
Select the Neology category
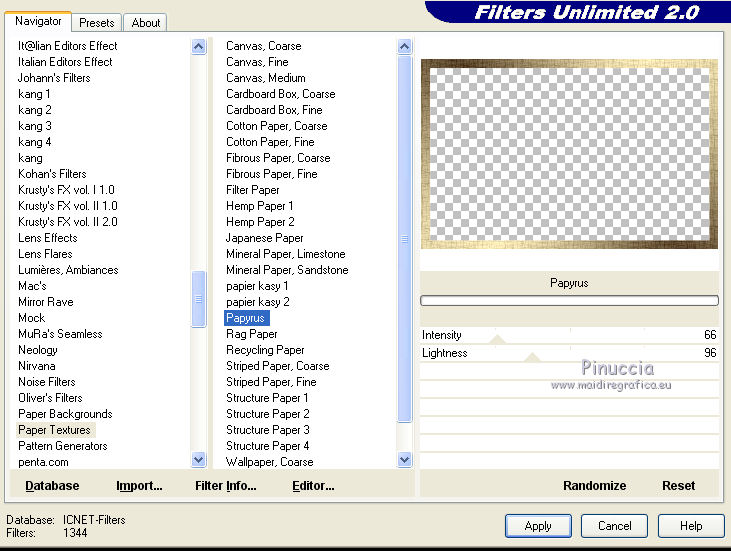click(x=38, y=350)
